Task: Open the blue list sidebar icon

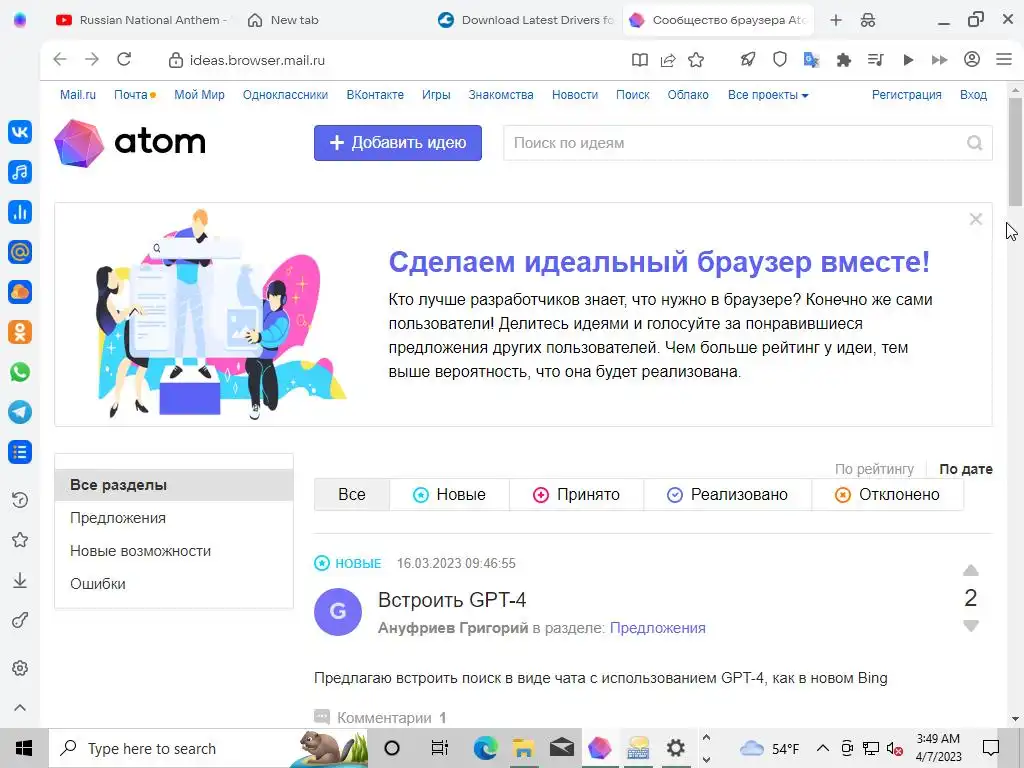Action: [20, 452]
